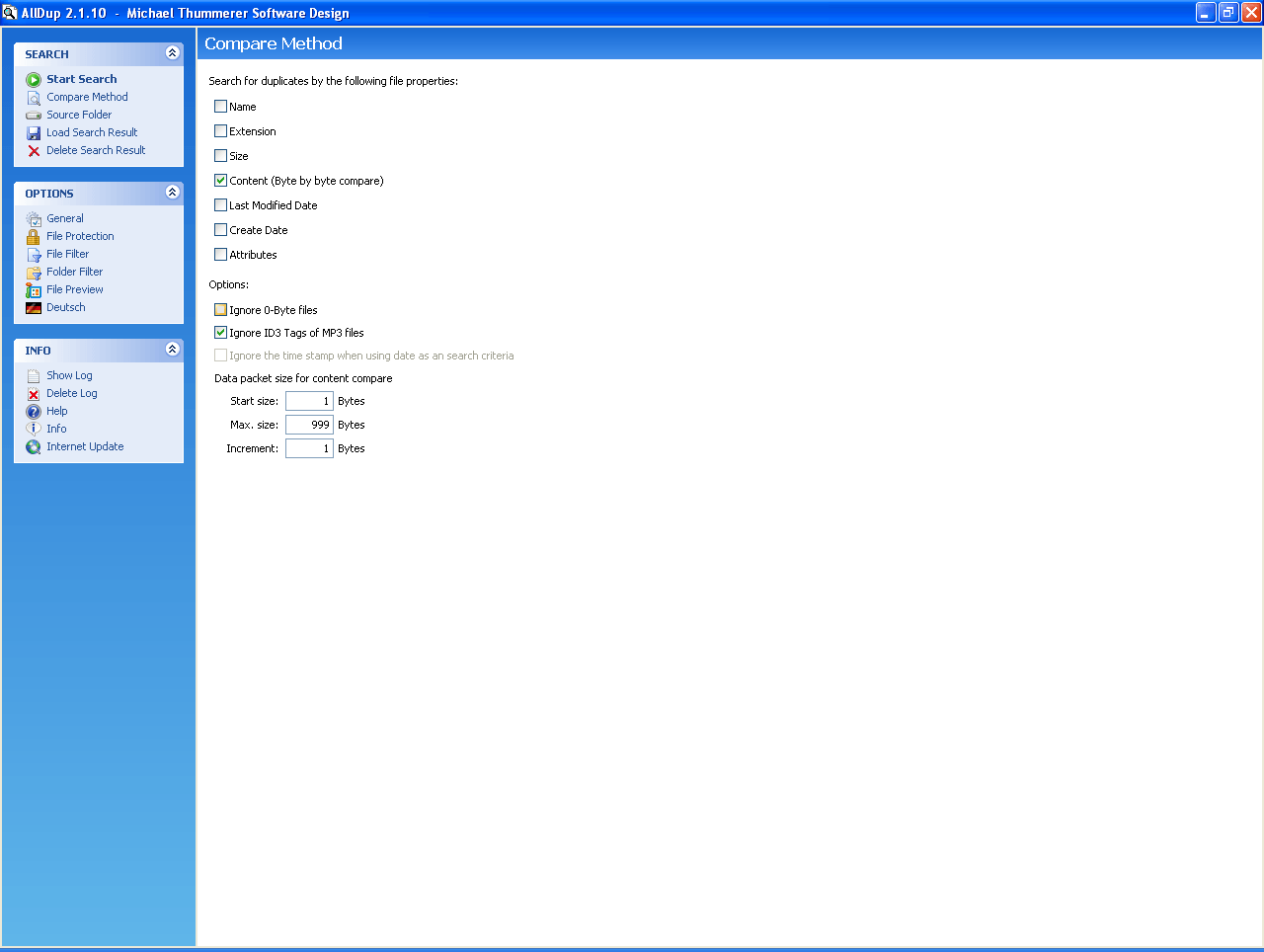Minimize the AllDup window
The width and height of the screenshot is (1264, 952).
tap(1206, 13)
